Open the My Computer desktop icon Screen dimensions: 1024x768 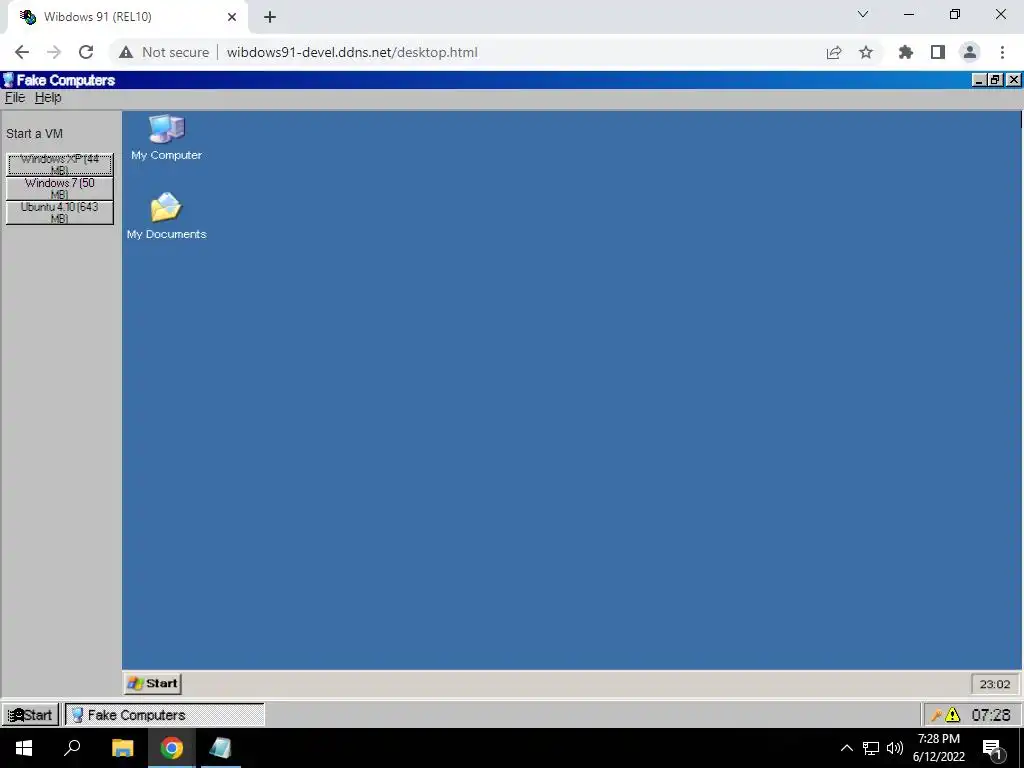(167, 137)
